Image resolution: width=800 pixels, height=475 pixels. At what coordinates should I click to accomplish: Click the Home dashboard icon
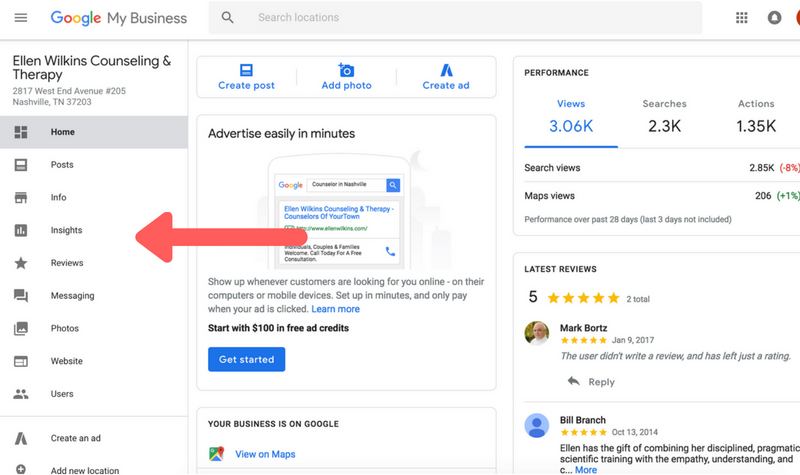click(21, 132)
